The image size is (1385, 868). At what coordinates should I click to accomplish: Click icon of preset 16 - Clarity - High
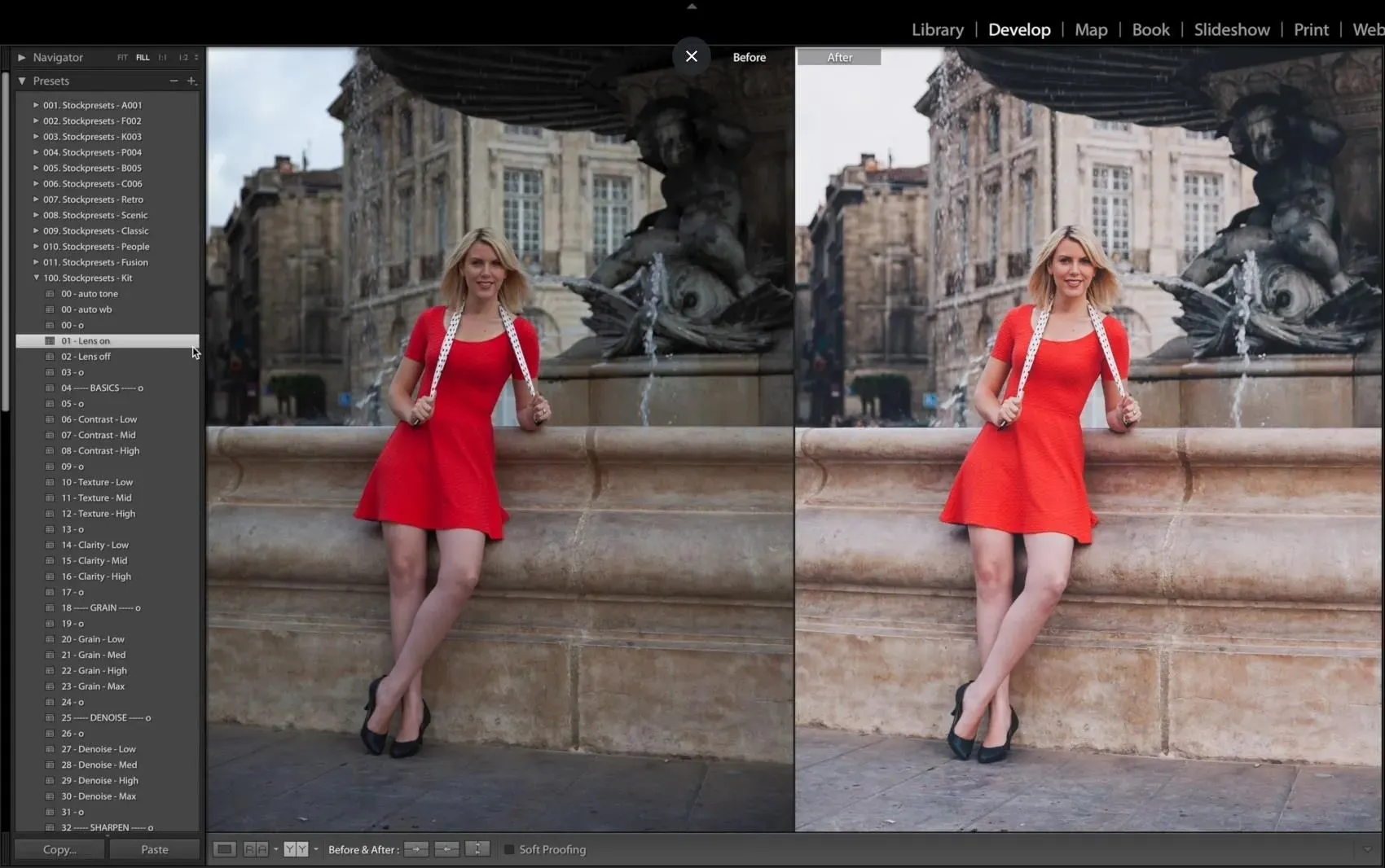[50, 576]
